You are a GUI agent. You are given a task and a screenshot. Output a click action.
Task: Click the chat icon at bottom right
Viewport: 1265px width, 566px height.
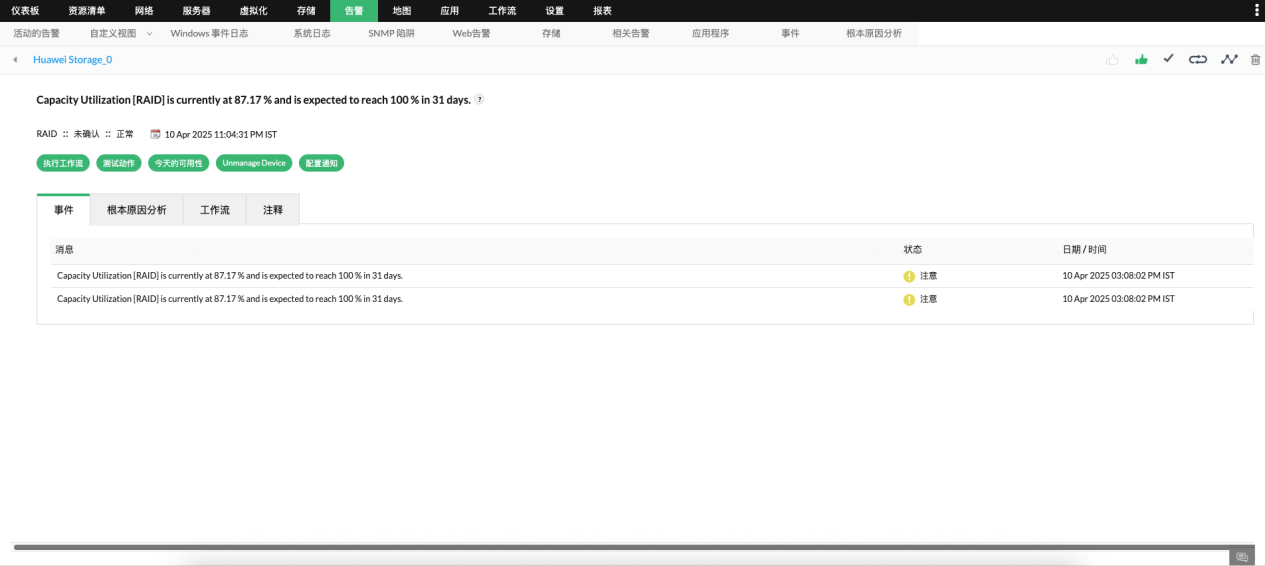point(1242,557)
